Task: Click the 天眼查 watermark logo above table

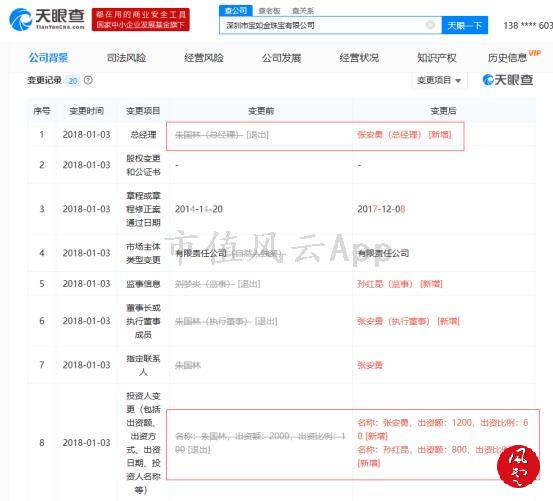Action: [508, 80]
